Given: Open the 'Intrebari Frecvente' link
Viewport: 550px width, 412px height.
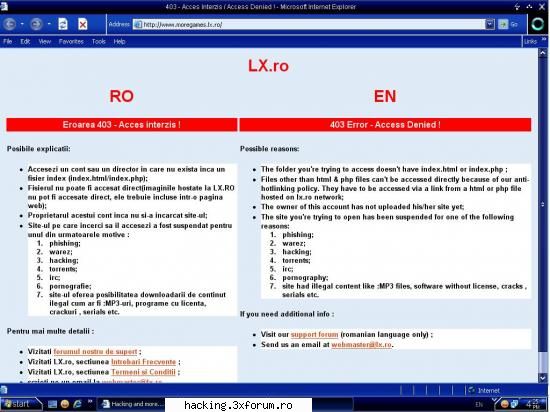Looking at the screenshot, I should (143, 362).
